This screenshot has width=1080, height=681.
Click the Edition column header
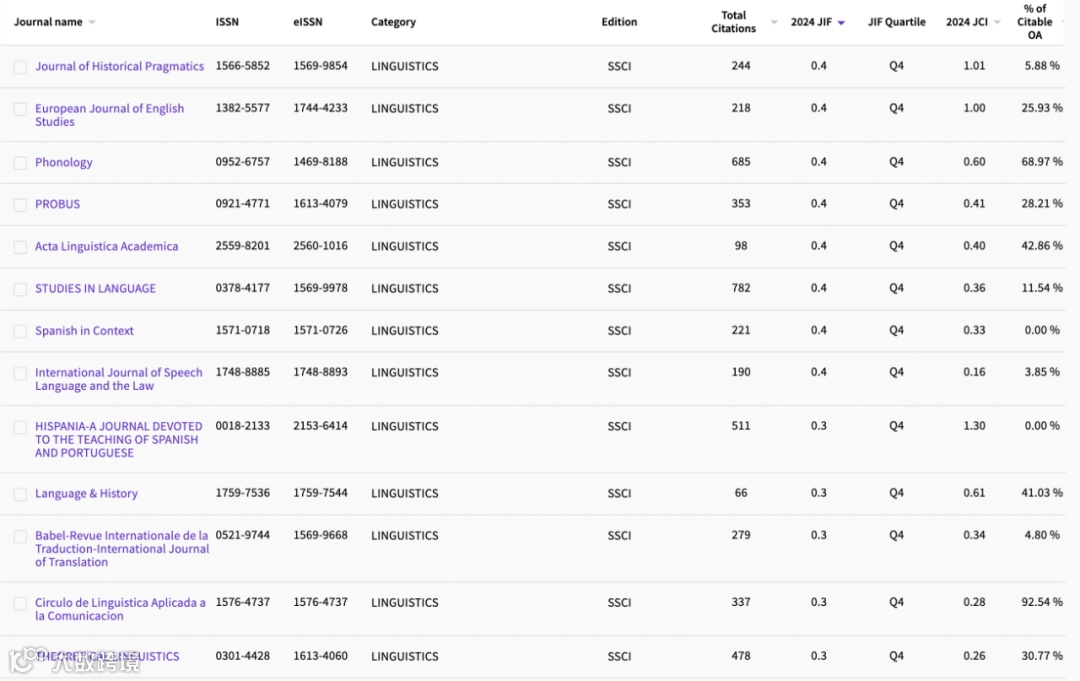tap(619, 22)
